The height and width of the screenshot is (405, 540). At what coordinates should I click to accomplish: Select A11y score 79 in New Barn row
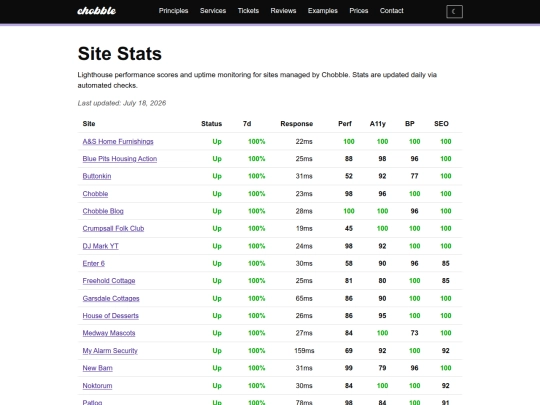coord(382,368)
